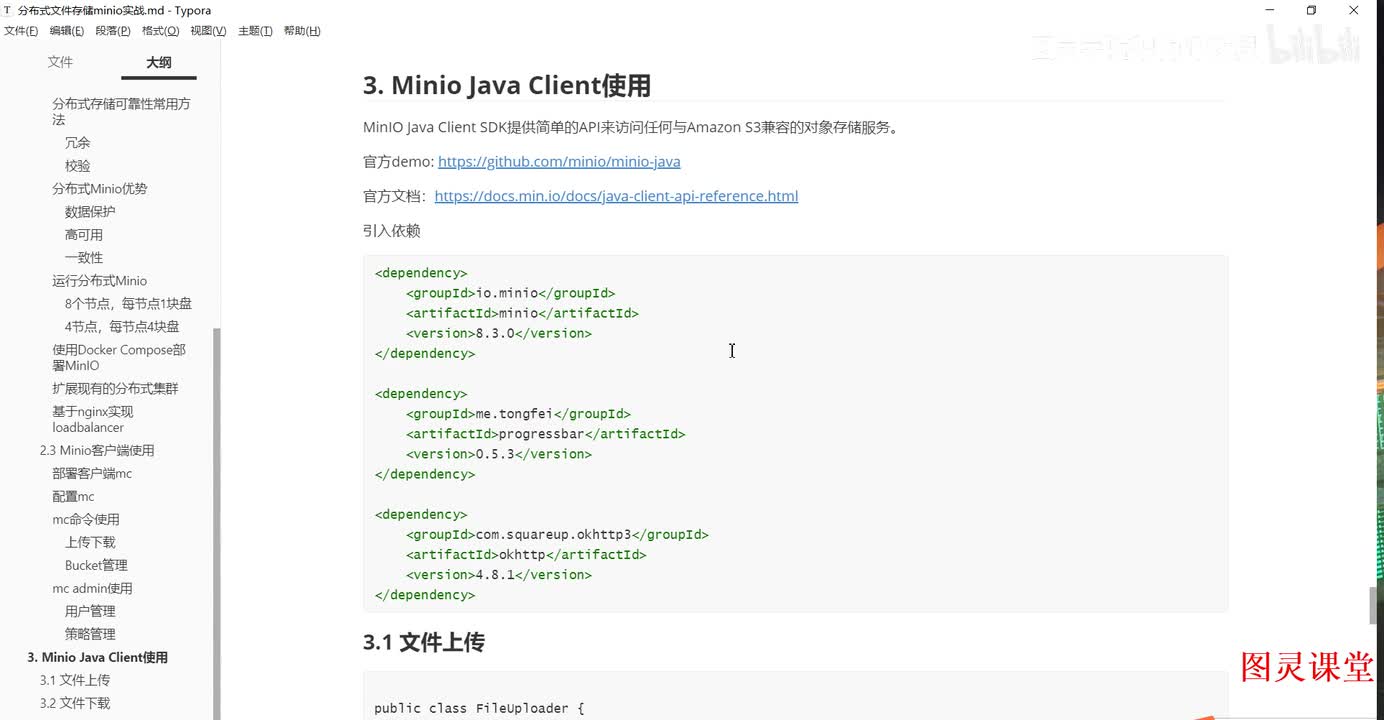This screenshot has height=720, width=1384.
Task: Open the 文件(F) menu
Action: click(x=21, y=31)
